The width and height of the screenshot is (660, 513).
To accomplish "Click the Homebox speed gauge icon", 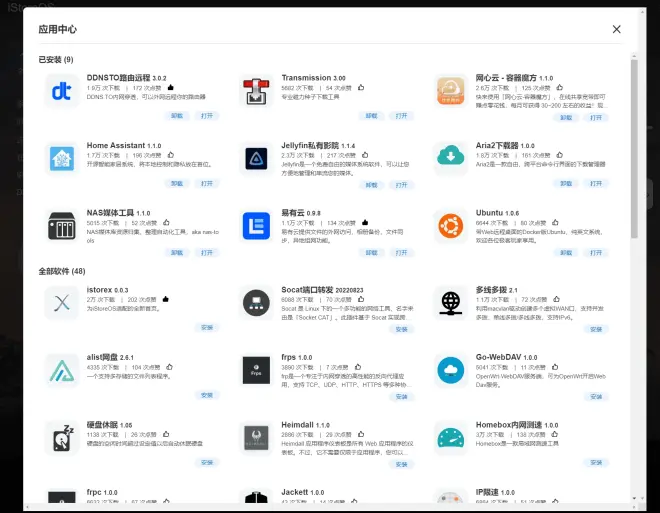I will click(450, 438).
